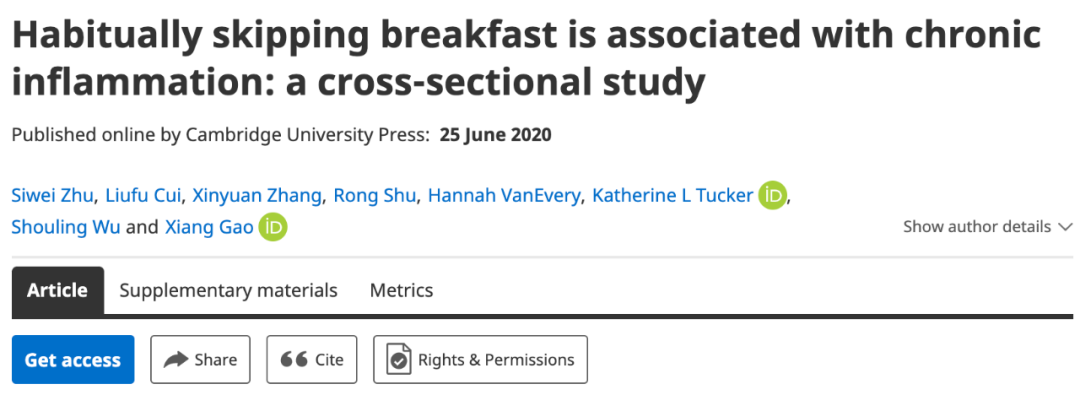
Task: Open author link Rong Shu
Action: point(375,196)
